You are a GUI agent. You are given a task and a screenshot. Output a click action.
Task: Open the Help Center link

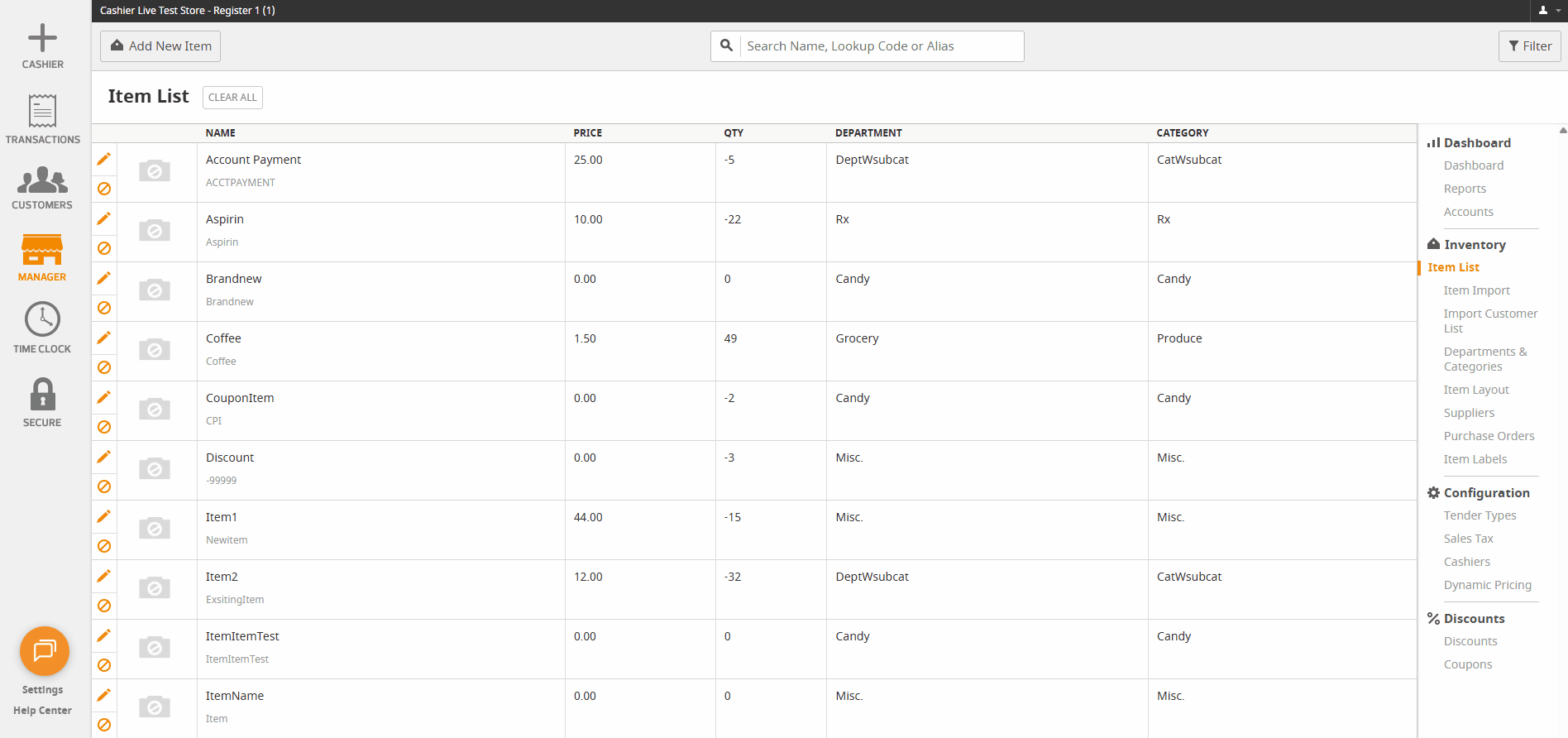coord(42,711)
